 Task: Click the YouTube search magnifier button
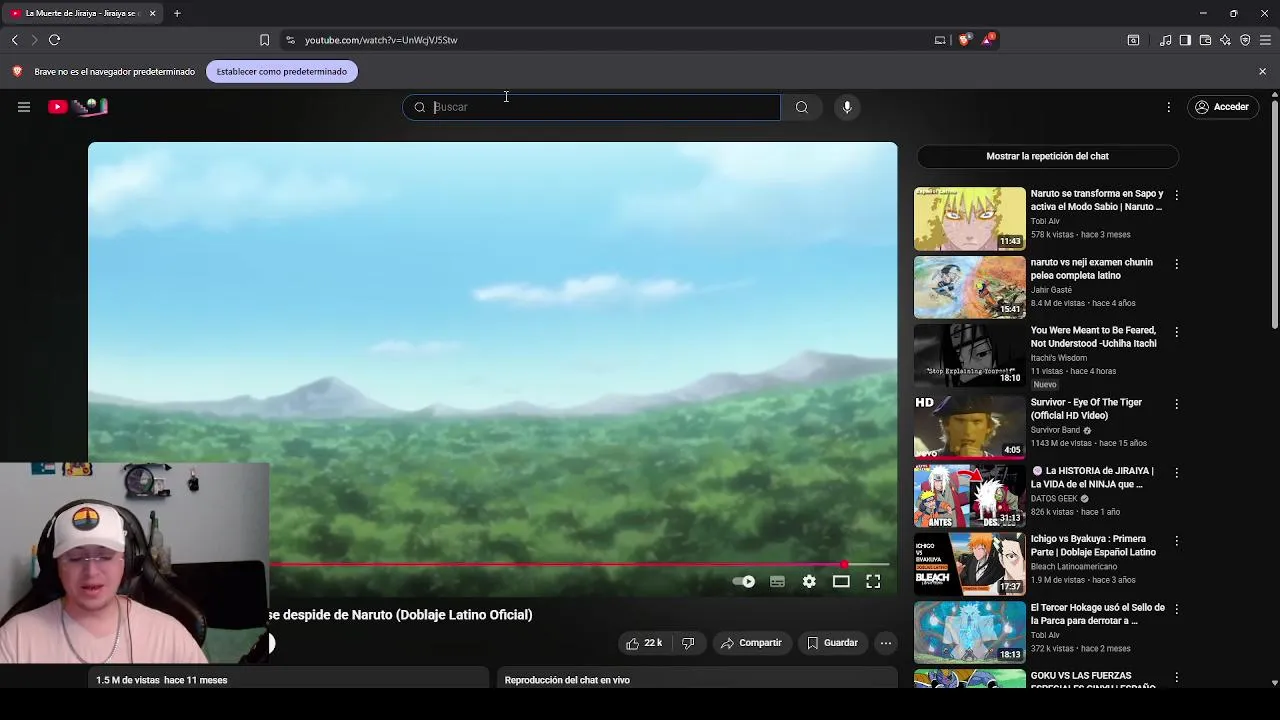(802, 107)
